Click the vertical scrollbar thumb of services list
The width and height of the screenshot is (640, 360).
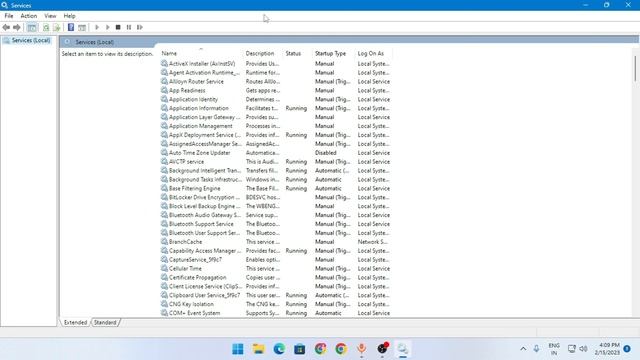(x=636, y=68)
